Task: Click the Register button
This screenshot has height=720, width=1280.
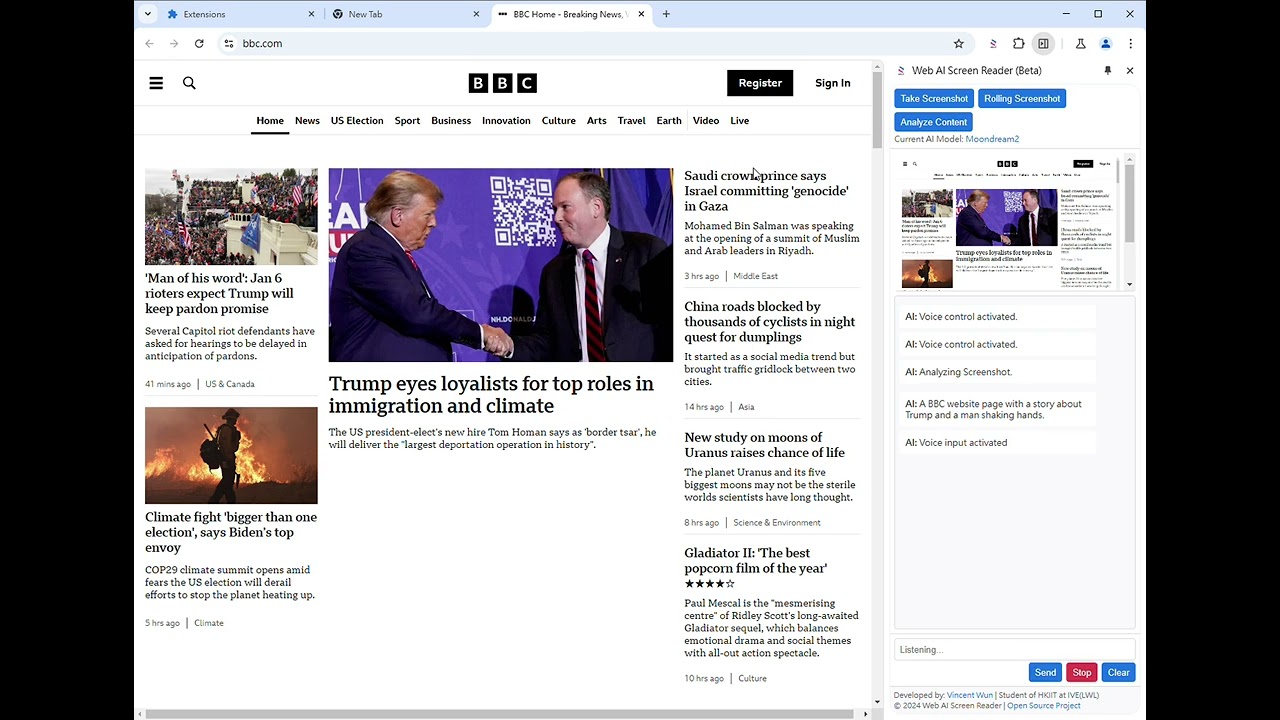Action: 760,83
